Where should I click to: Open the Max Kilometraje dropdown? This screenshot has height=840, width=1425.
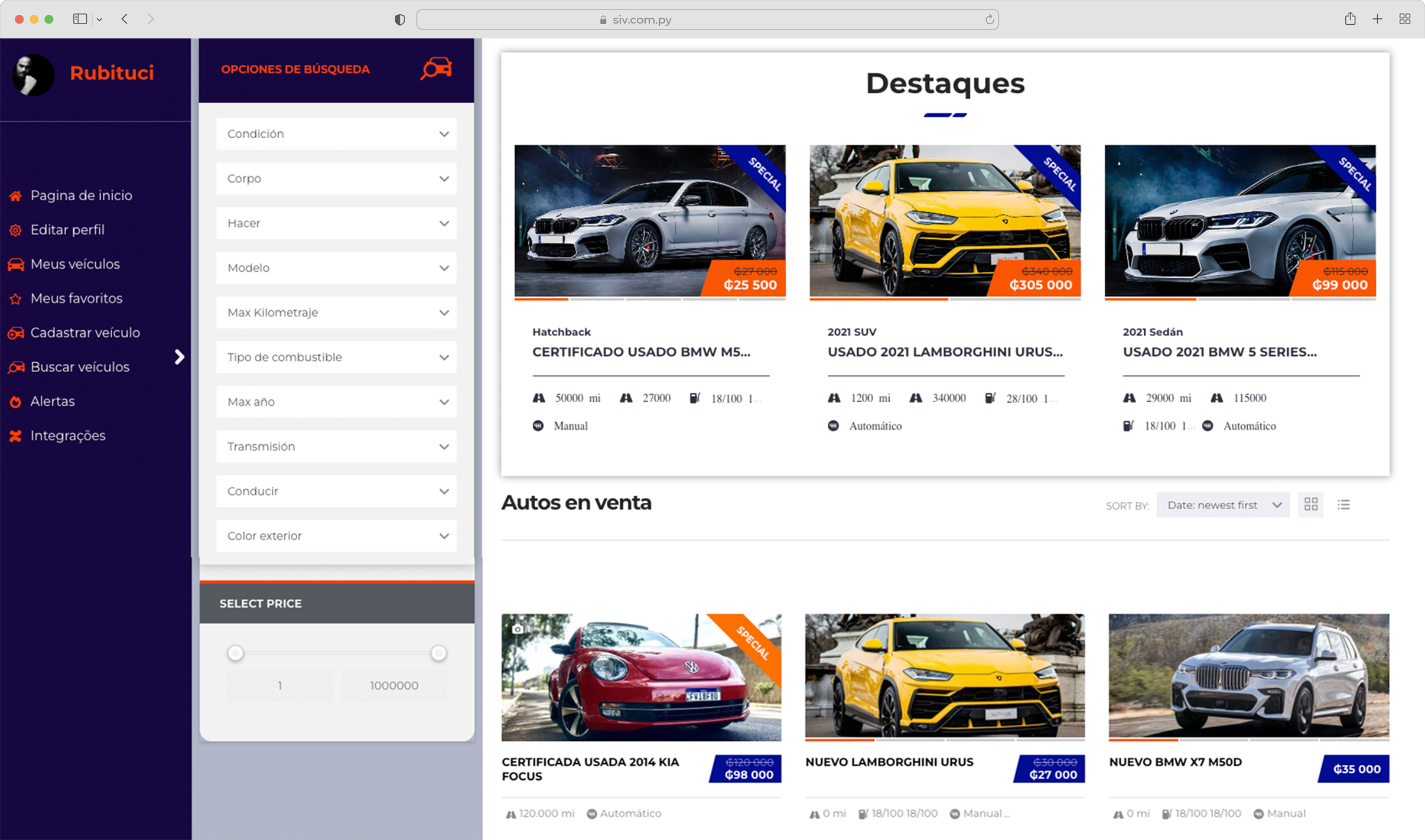336,312
